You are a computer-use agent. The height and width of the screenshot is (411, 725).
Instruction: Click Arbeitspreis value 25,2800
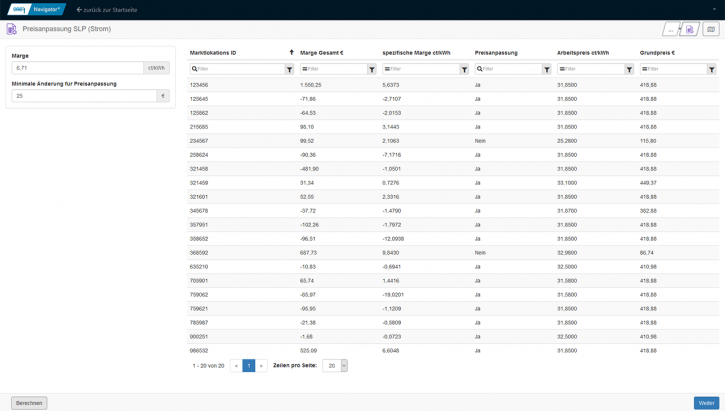point(567,141)
